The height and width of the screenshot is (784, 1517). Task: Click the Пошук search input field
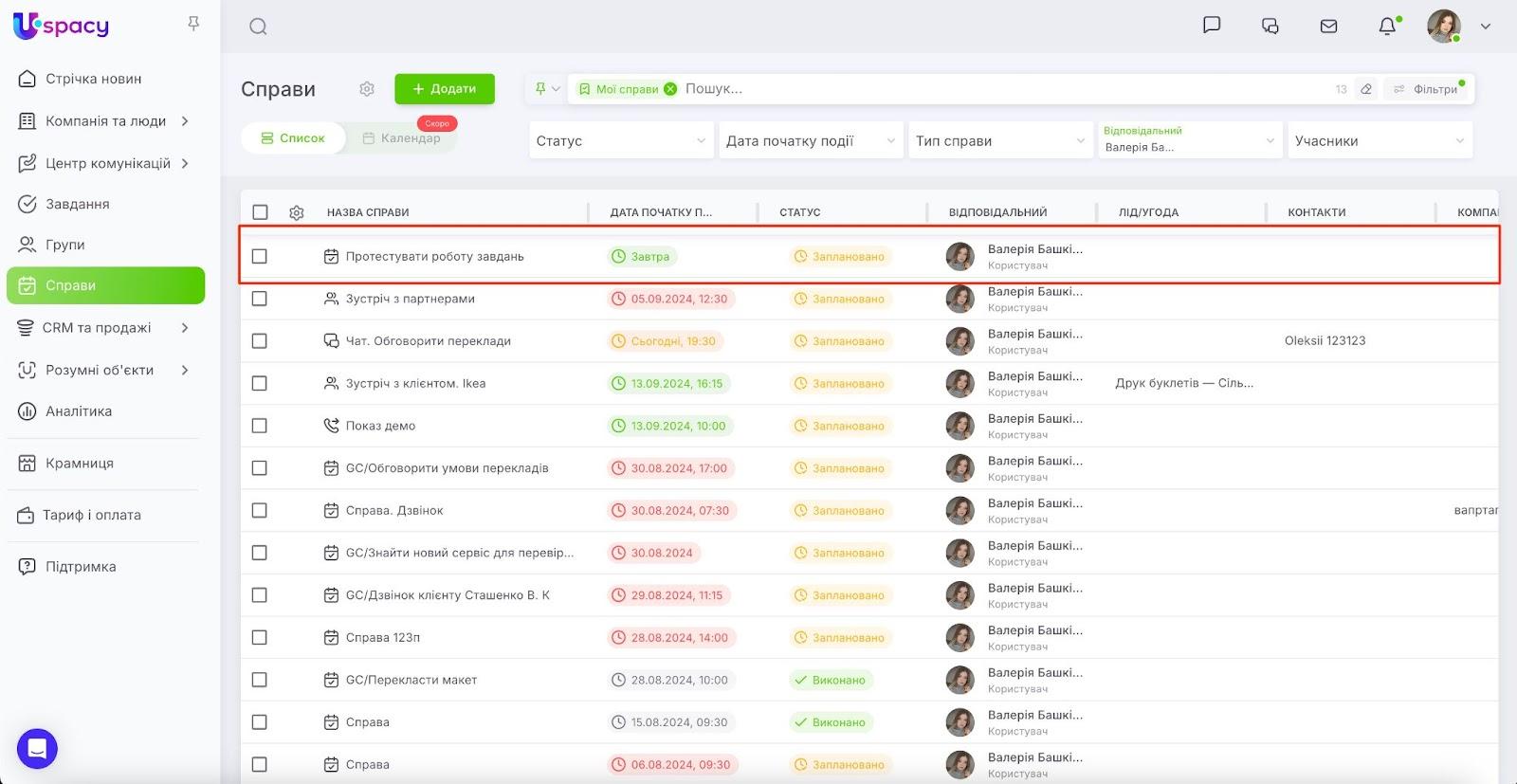pos(948,89)
